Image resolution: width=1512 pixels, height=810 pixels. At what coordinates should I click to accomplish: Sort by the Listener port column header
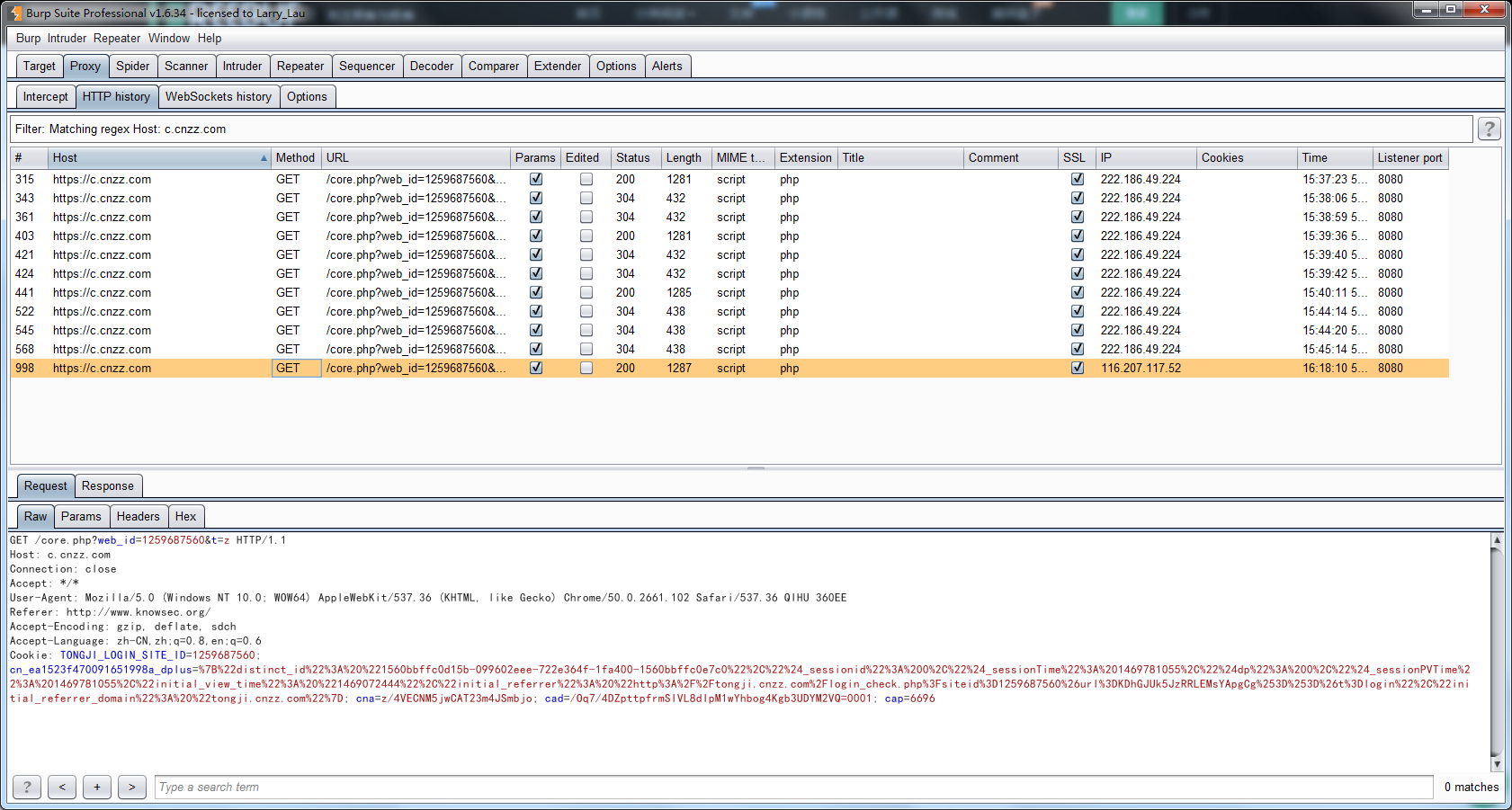tap(1409, 157)
